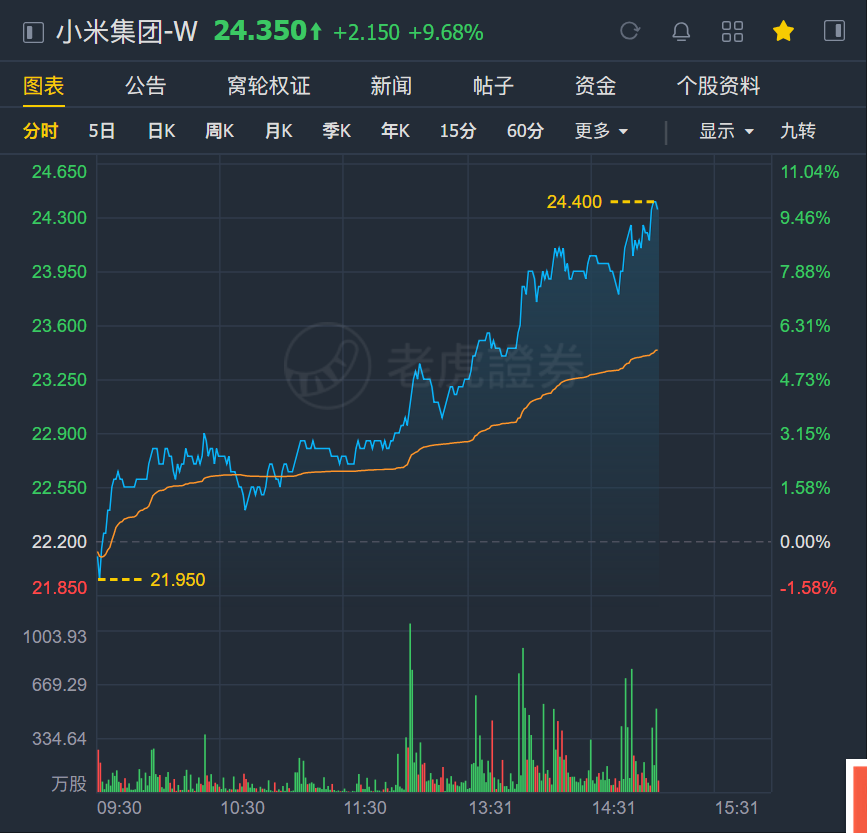Open the 个股资料 tab
This screenshot has height=833, width=867.
(718, 86)
